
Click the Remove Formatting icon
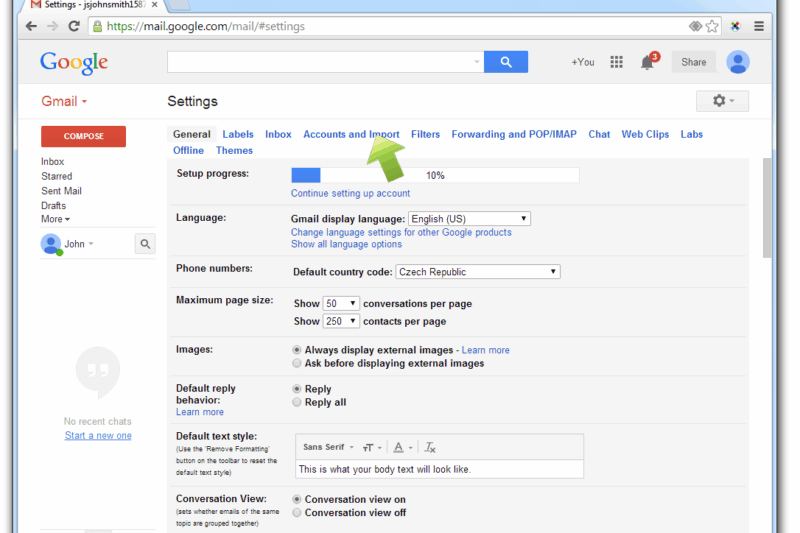point(430,448)
